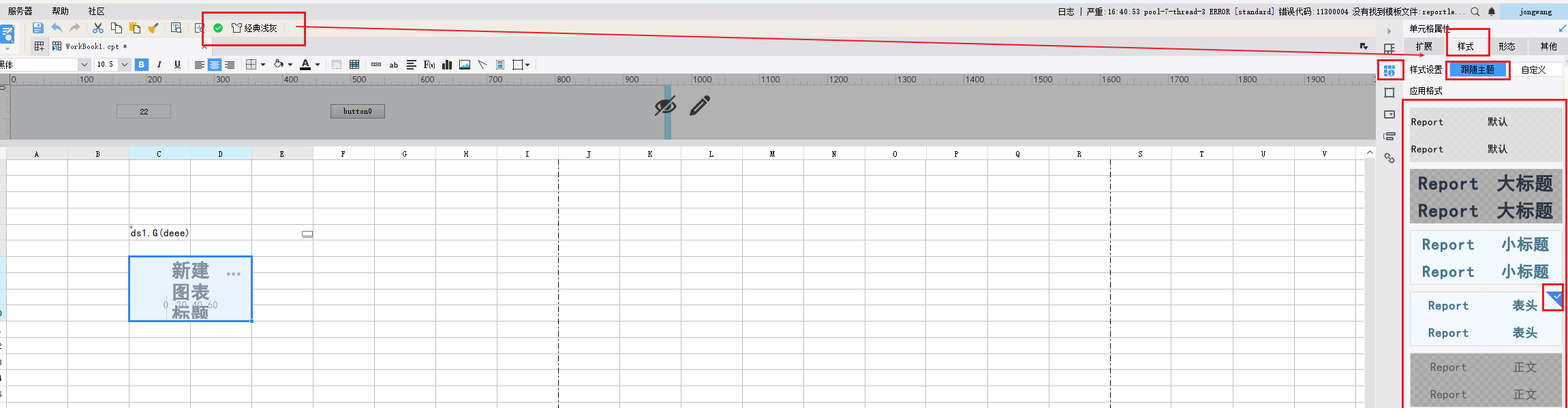The image size is (1568, 408).
Task: Toggle italic formatting
Action: (x=159, y=65)
